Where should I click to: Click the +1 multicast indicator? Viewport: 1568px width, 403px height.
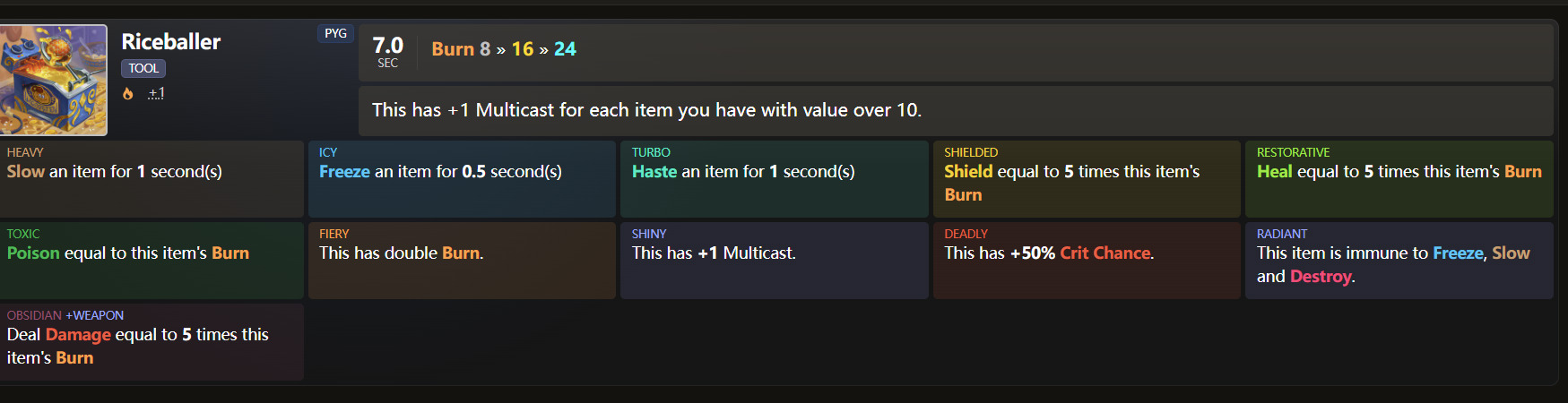click(x=157, y=93)
